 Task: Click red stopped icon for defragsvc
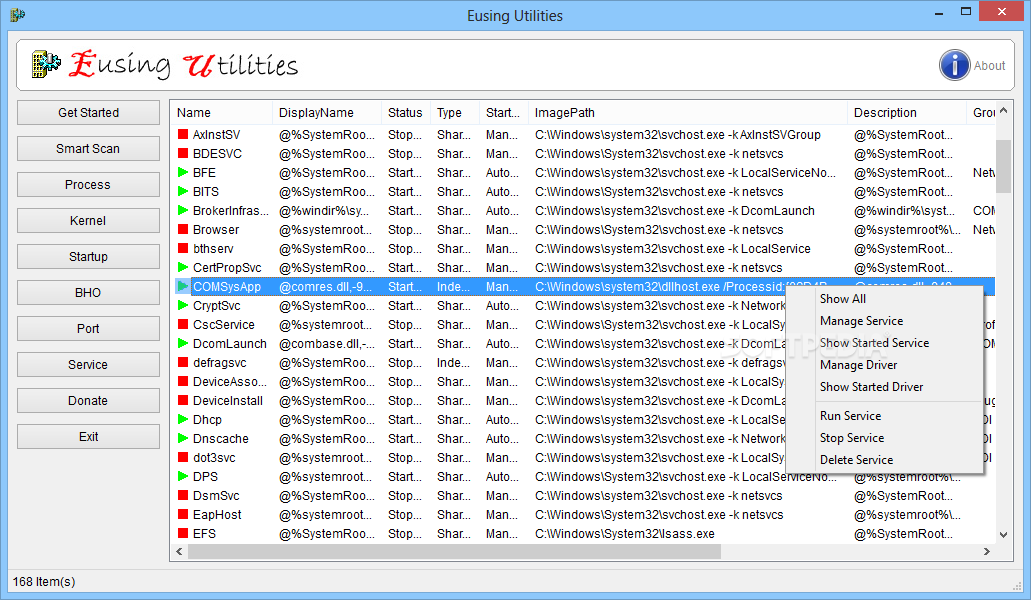[183, 363]
